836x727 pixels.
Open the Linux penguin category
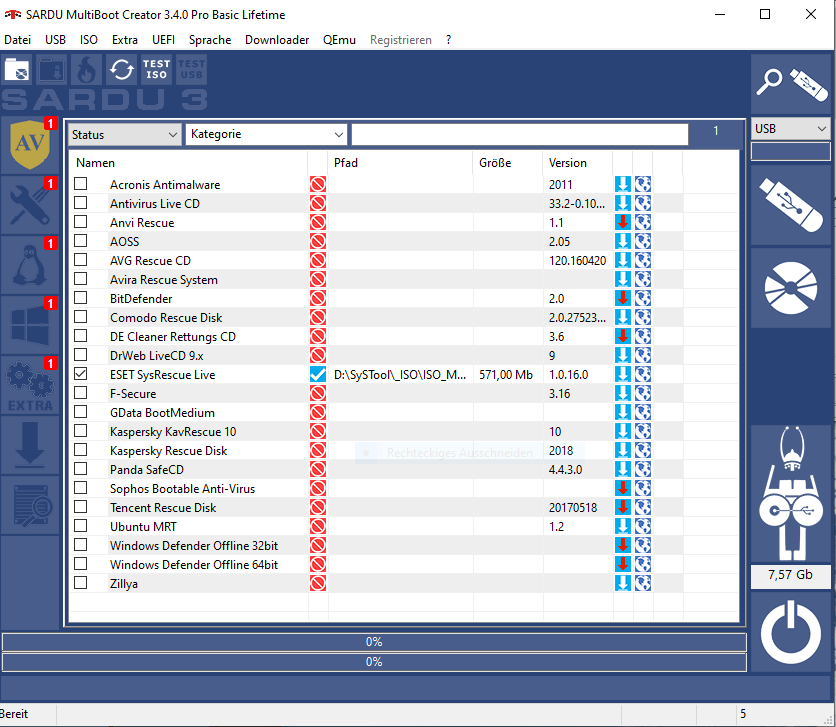point(30,265)
